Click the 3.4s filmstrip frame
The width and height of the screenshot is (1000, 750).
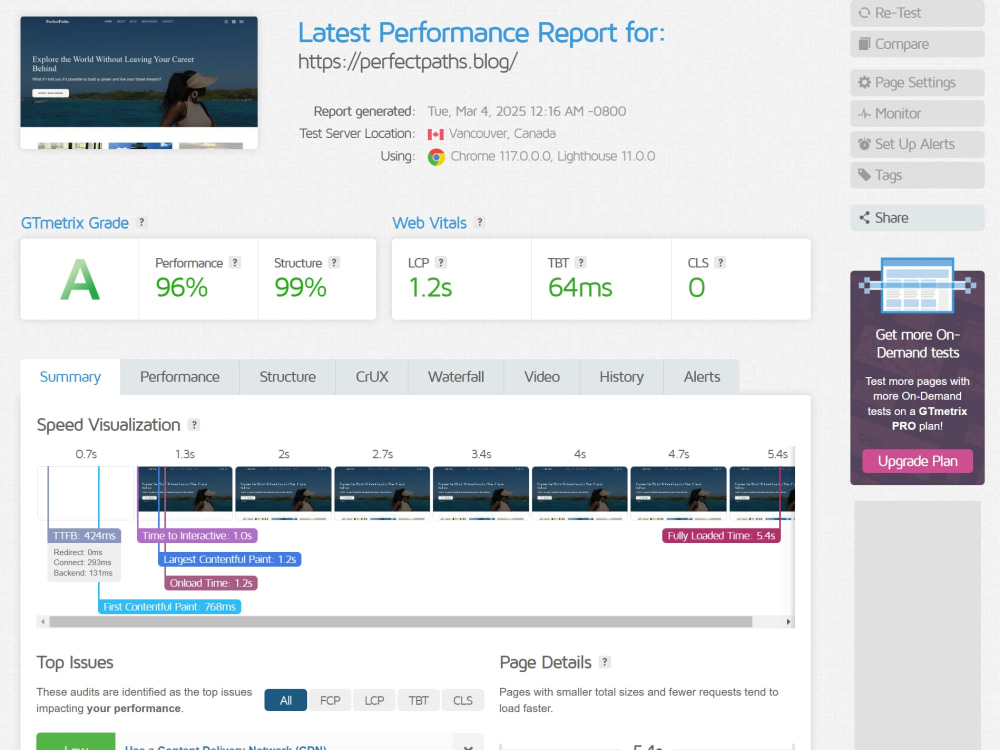click(481, 493)
